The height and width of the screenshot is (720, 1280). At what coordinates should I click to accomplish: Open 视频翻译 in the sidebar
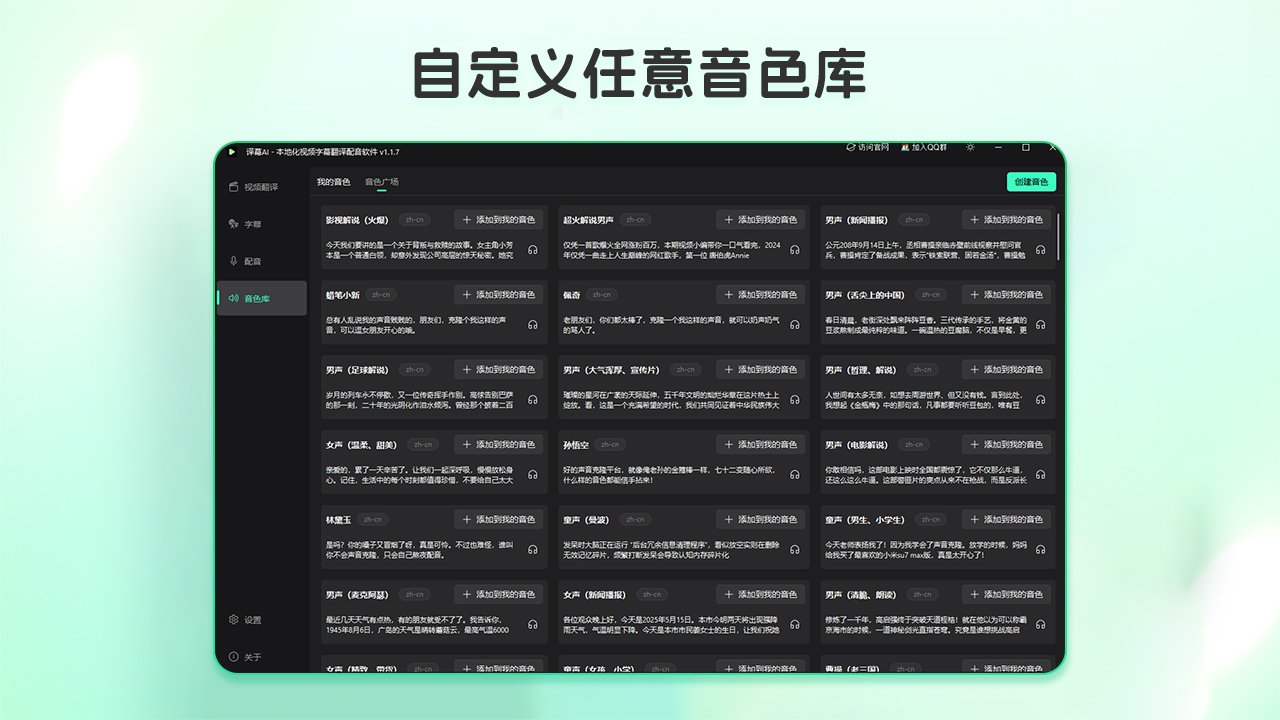262,187
